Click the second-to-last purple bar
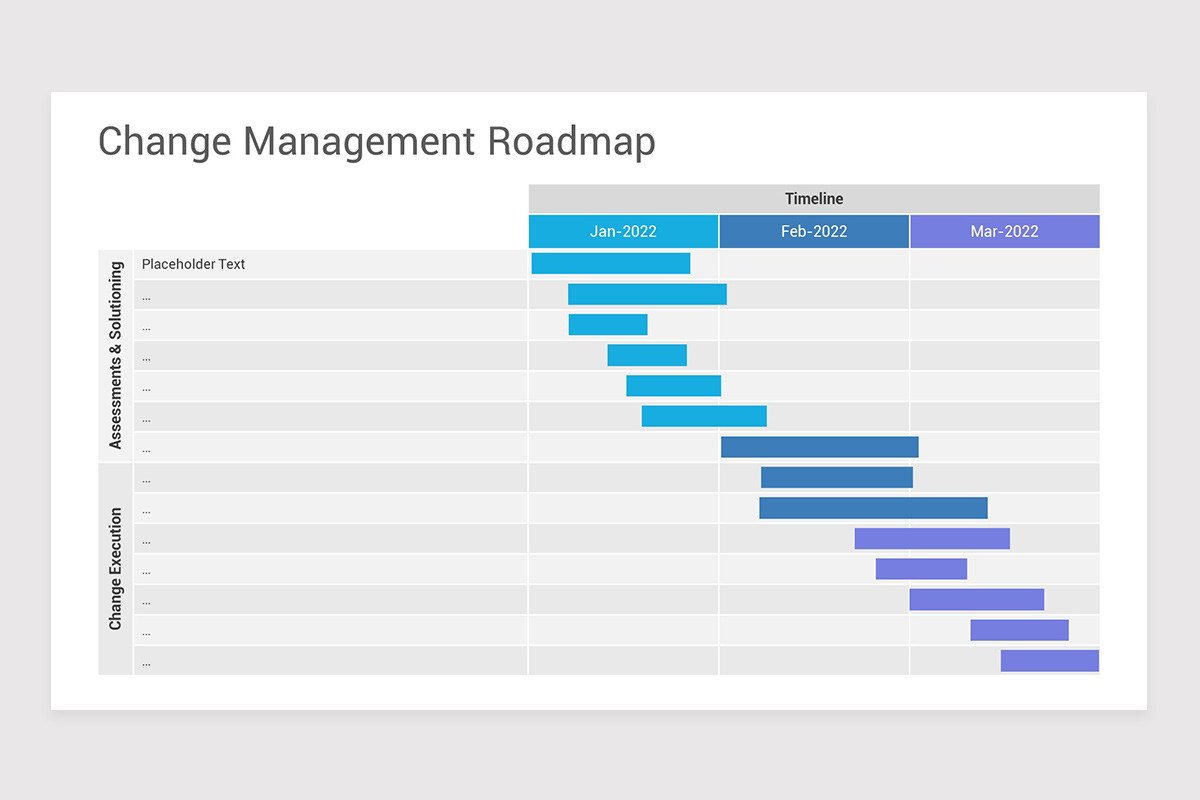Image resolution: width=1200 pixels, height=800 pixels. 1019,630
